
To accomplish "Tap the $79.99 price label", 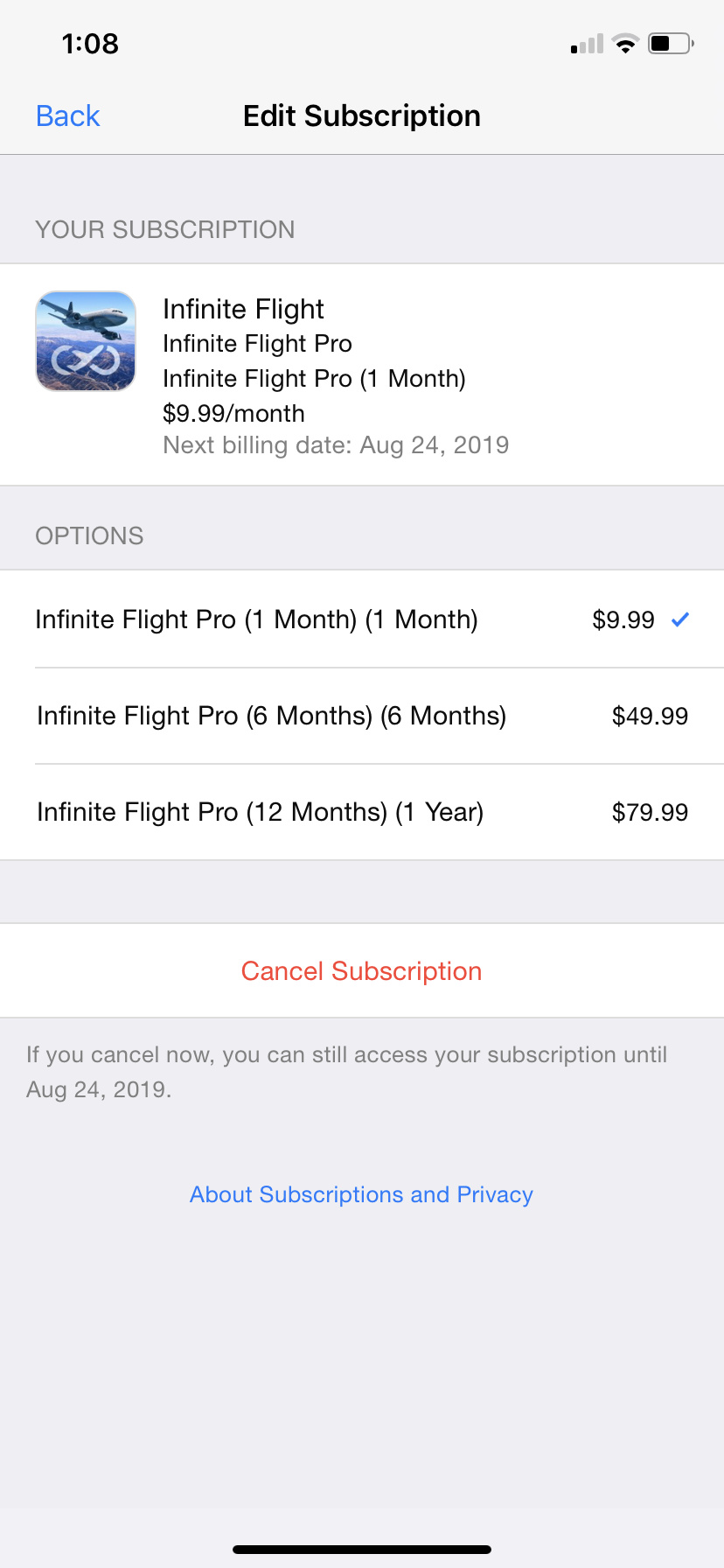I will click(x=650, y=813).
